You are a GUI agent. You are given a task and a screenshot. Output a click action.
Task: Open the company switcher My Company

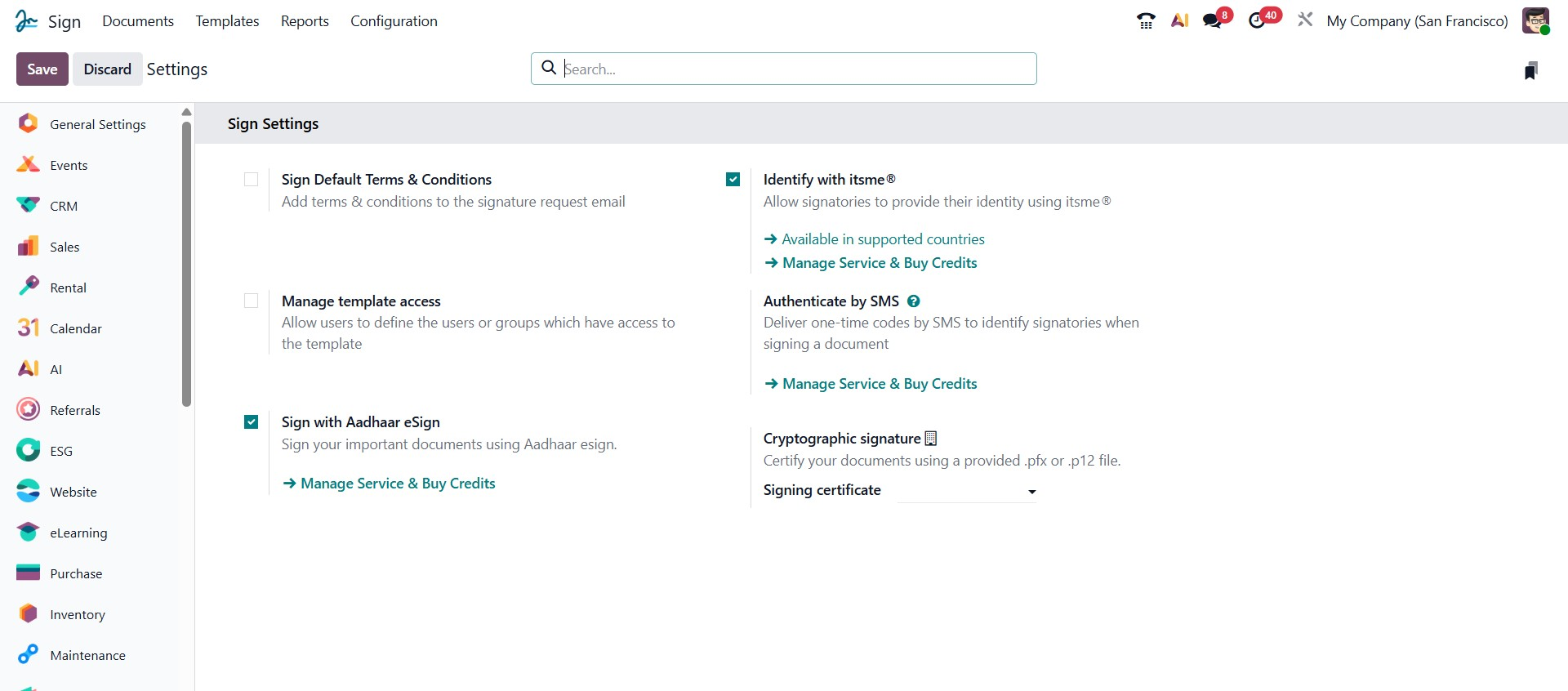point(1417,21)
